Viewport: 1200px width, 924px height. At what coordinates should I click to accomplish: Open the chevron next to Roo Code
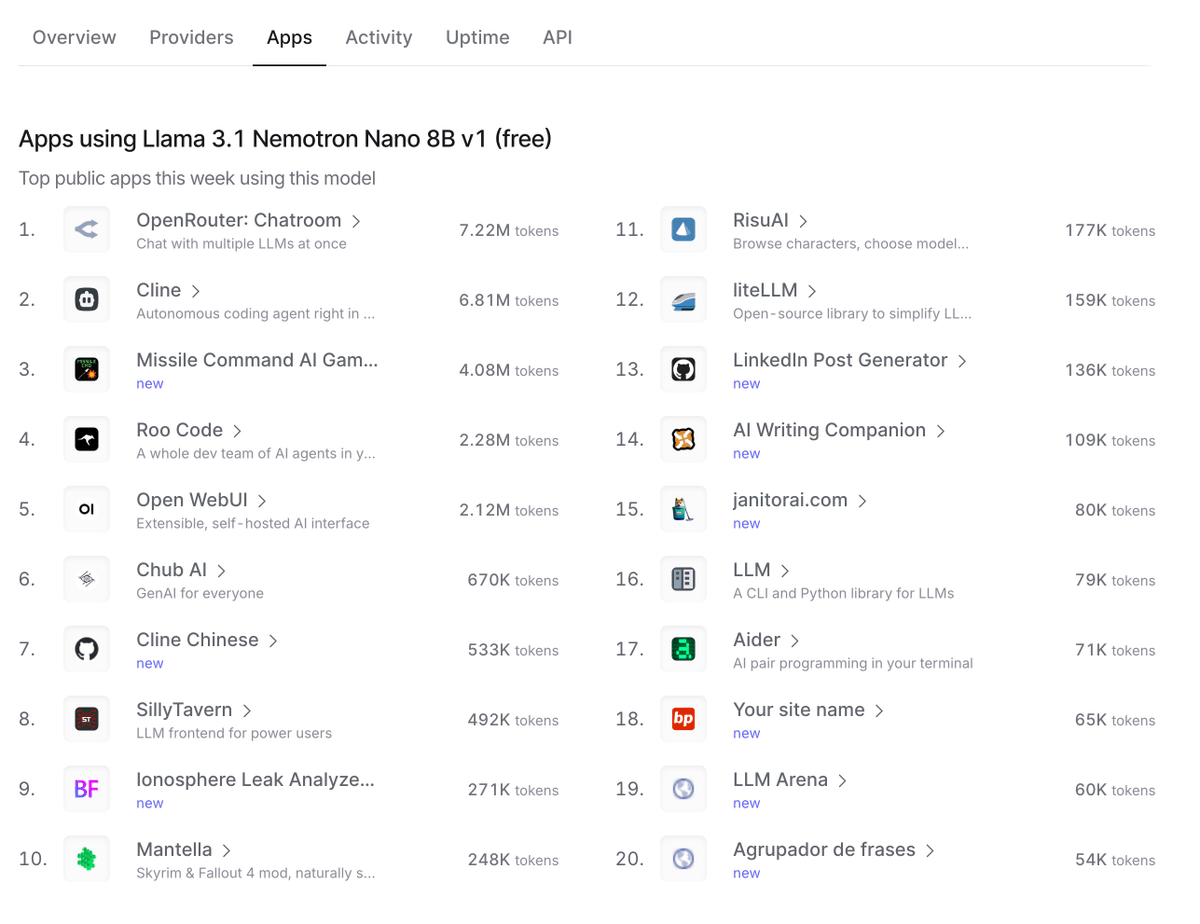[237, 431]
